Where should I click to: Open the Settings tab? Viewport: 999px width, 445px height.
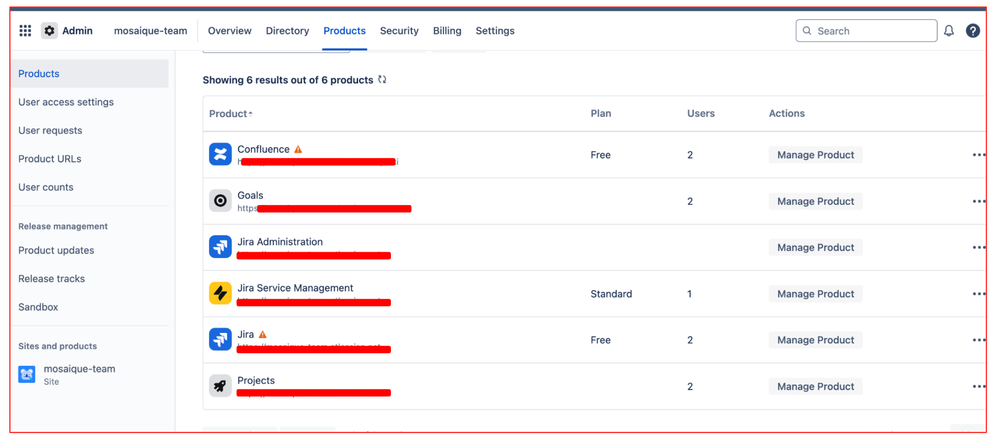[495, 31]
